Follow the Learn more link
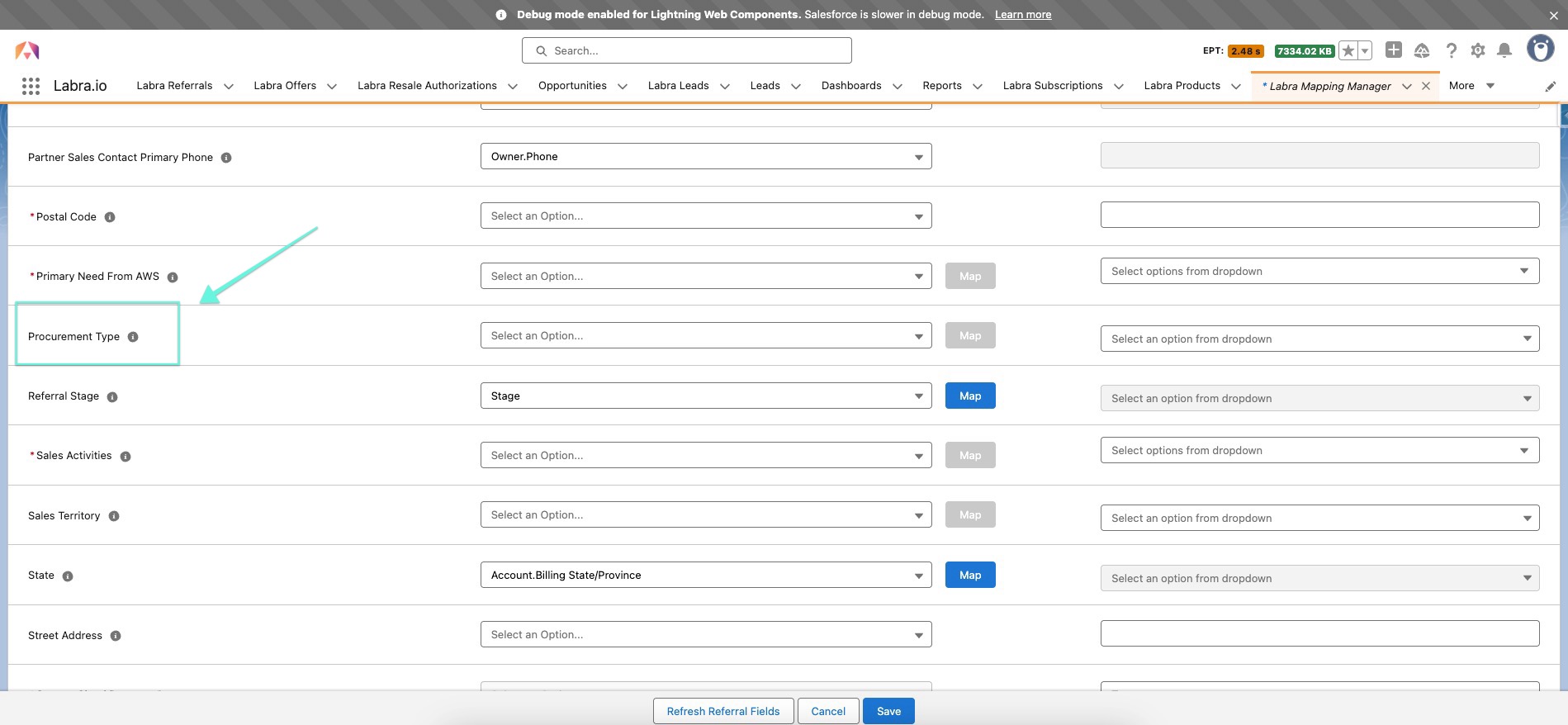This screenshot has height=725, width=1568. tap(1023, 15)
